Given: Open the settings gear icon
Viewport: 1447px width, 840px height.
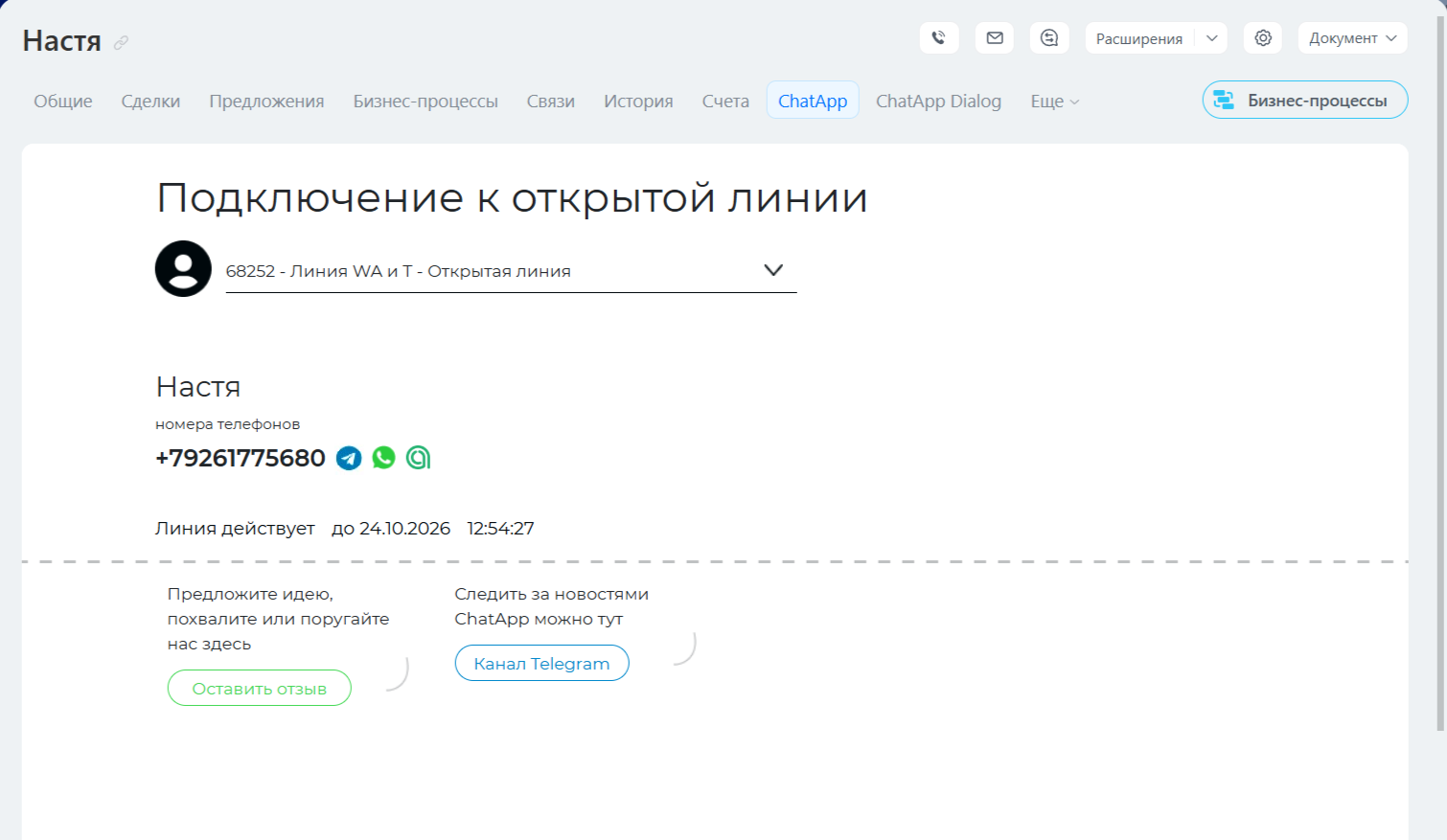Looking at the screenshot, I should pos(1263,38).
